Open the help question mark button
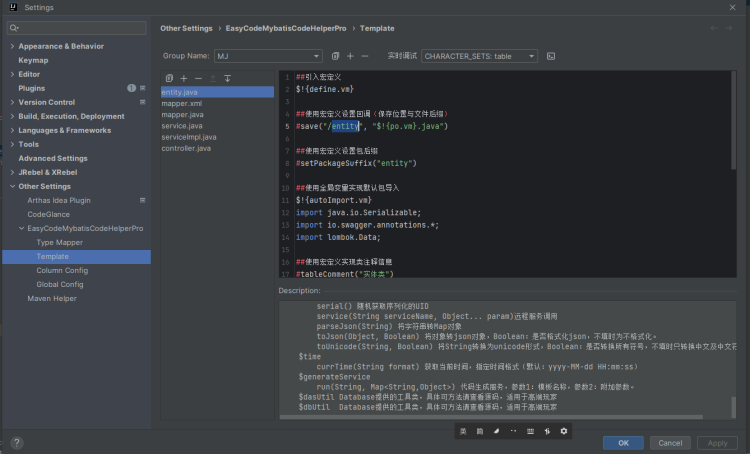 (x=16, y=442)
